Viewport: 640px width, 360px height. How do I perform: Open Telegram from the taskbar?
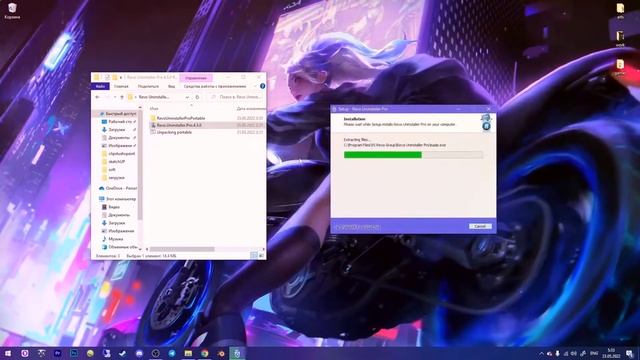pos(172,353)
